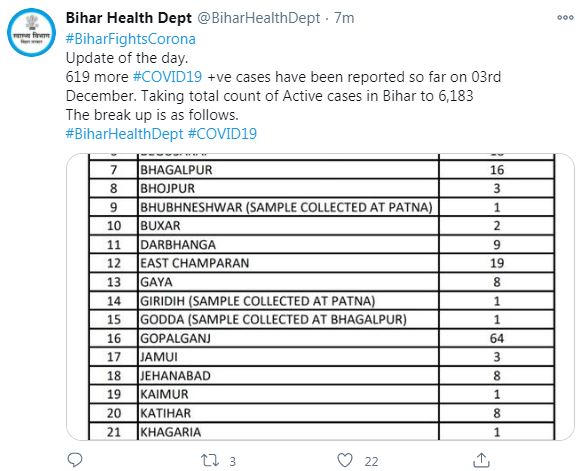This screenshot has height=471, width=578.
Task: Click the Bihar Health Dept profile avatar
Action: [31, 32]
